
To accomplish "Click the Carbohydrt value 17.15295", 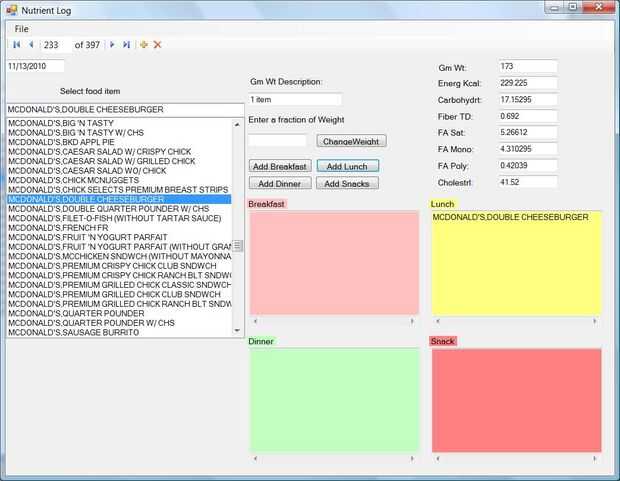I will (x=528, y=100).
